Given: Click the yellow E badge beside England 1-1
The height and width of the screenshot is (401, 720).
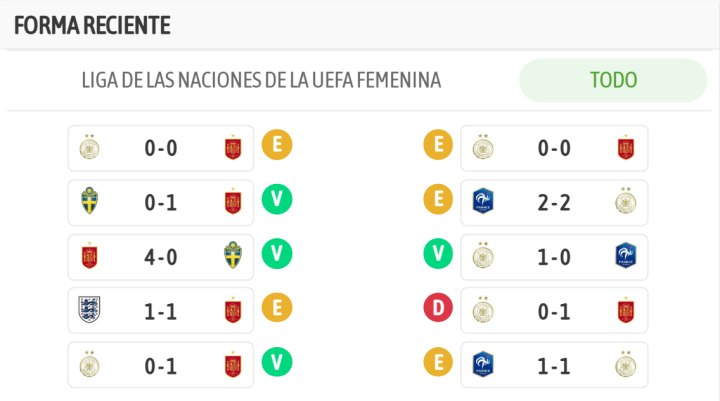Looking at the screenshot, I should pyautogui.click(x=277, y=309).
